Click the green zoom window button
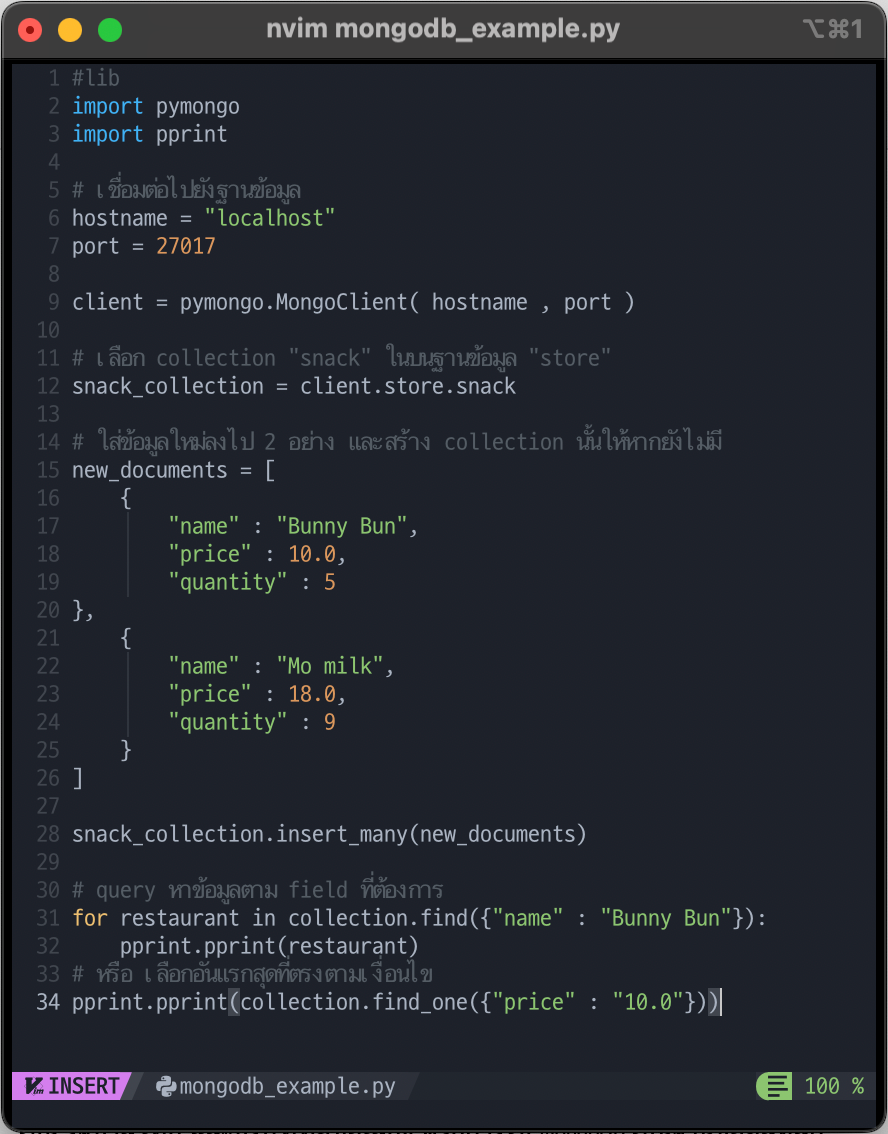Image resolution: width=888 pixels, height=1134 pixels. pyautogui.click(x=110, y=30)
